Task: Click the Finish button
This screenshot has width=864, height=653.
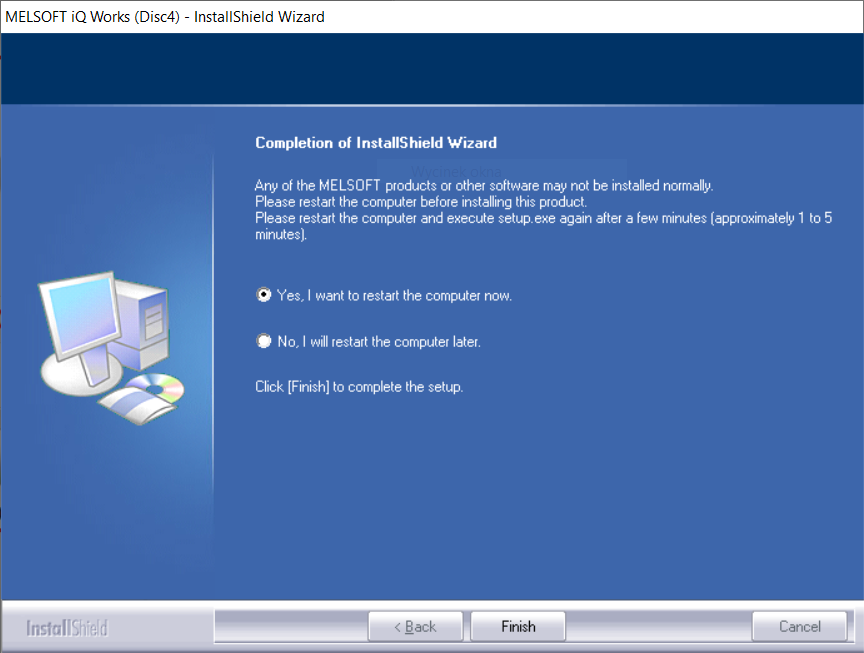Action: pos(518,627)
